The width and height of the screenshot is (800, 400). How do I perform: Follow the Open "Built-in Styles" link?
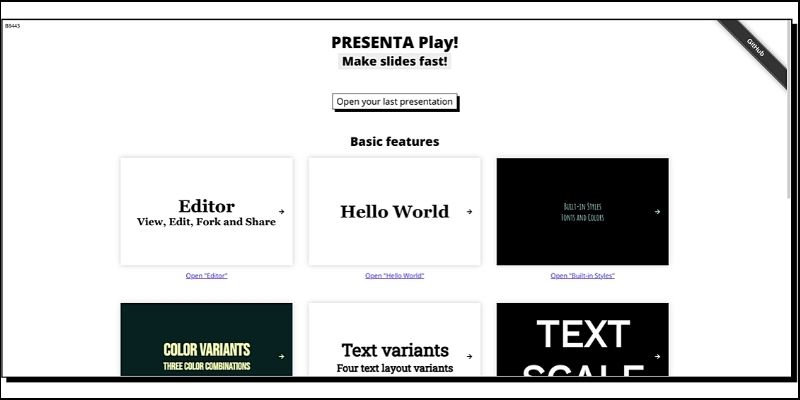pos(583,276)
